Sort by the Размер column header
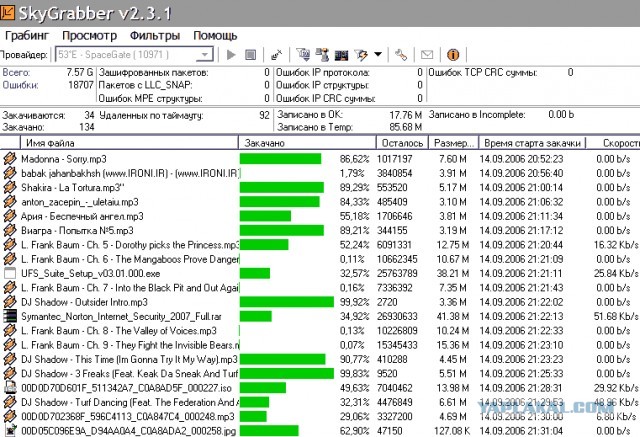The width and height of the screenshot is (640, 437). click(x=453, y=143)
